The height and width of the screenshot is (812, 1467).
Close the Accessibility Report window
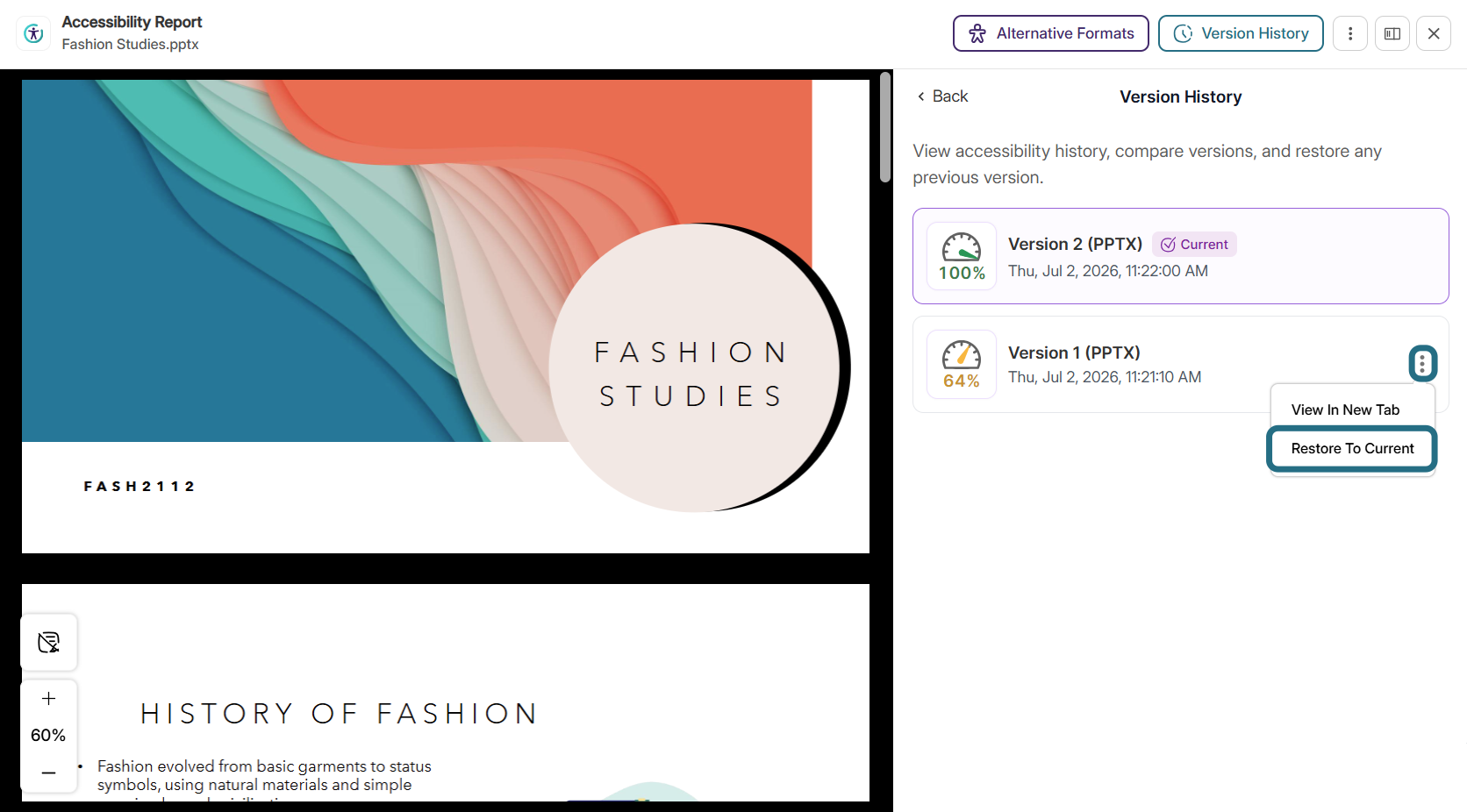point(1433,33)
